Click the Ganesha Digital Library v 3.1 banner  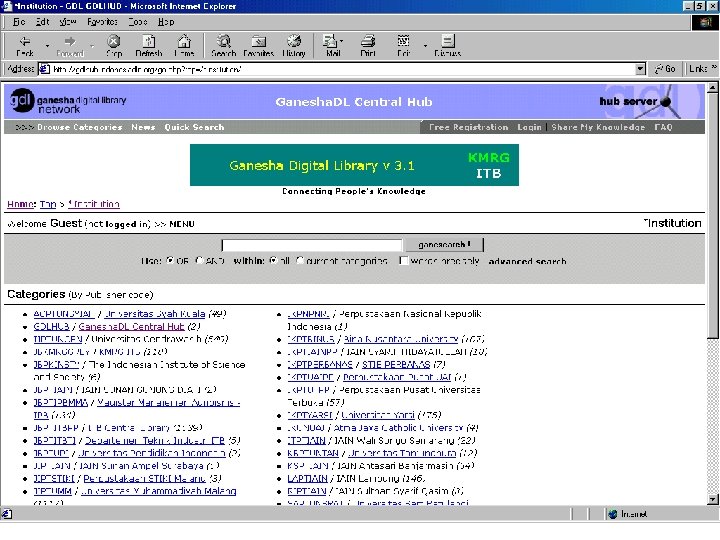coord(354,165)
